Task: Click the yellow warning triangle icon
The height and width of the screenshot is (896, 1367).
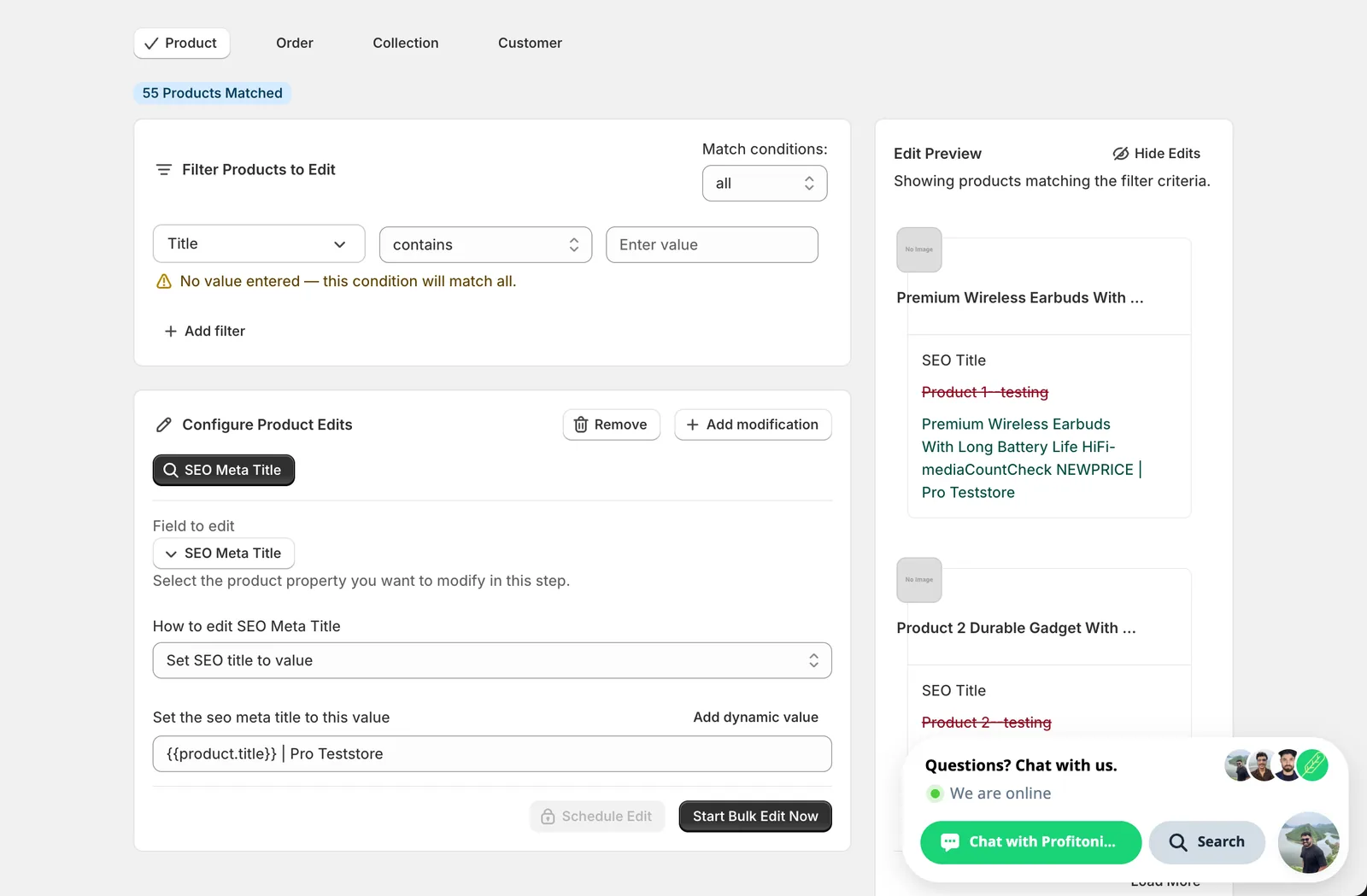Action: pos(164,282)
